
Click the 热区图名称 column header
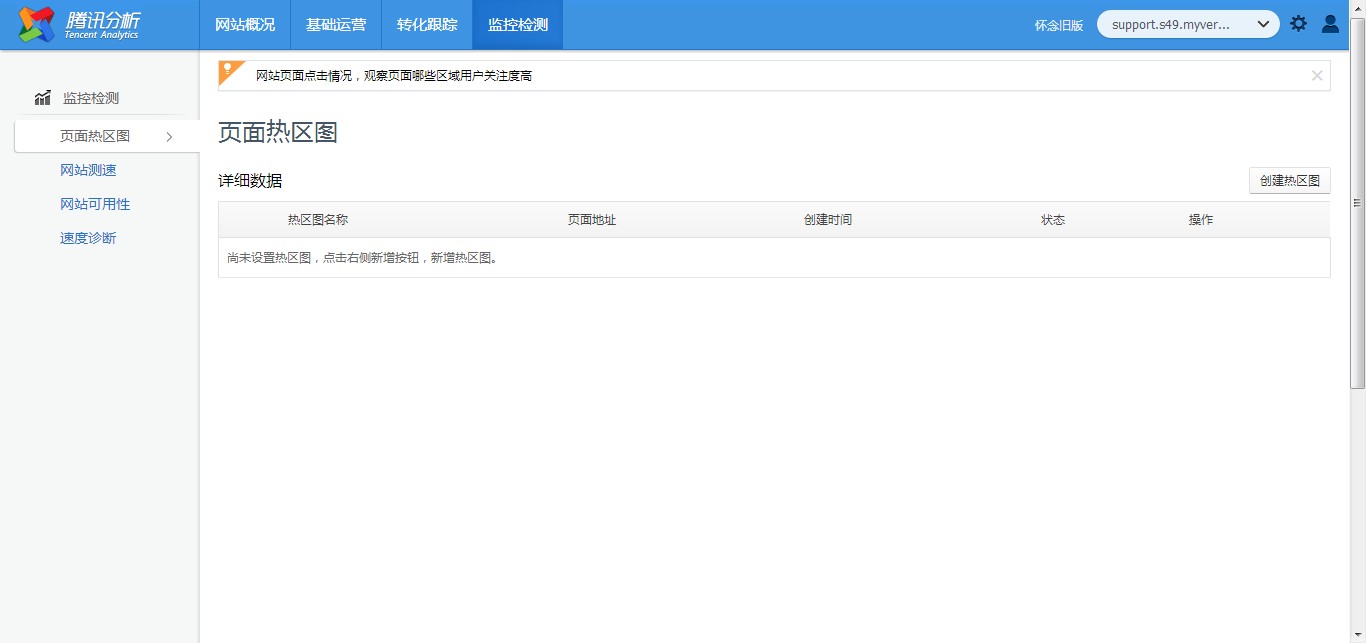pyautogui.click(x=318, y=220)
